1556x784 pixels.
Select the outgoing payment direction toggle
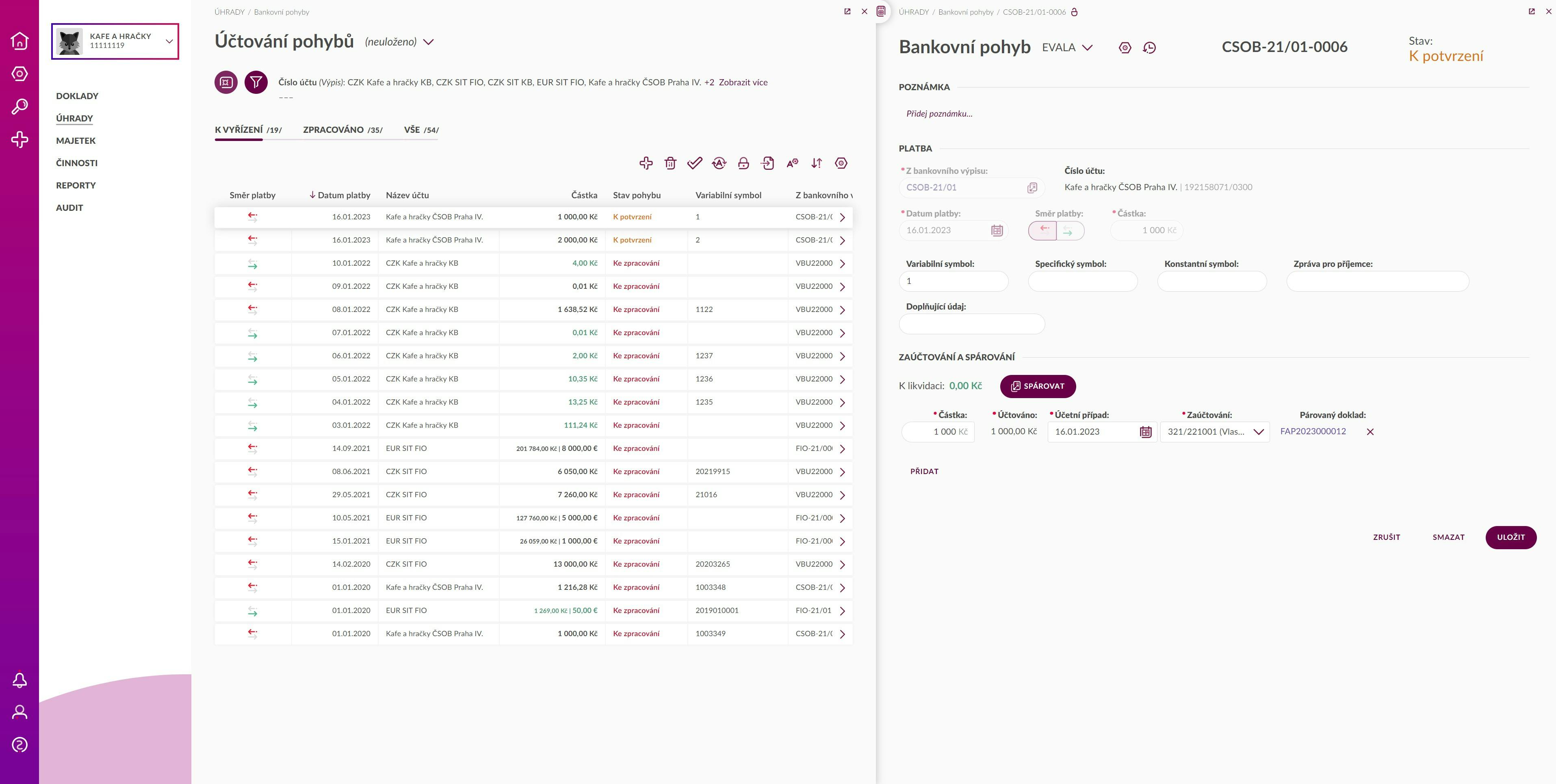tap(1042, 230)
